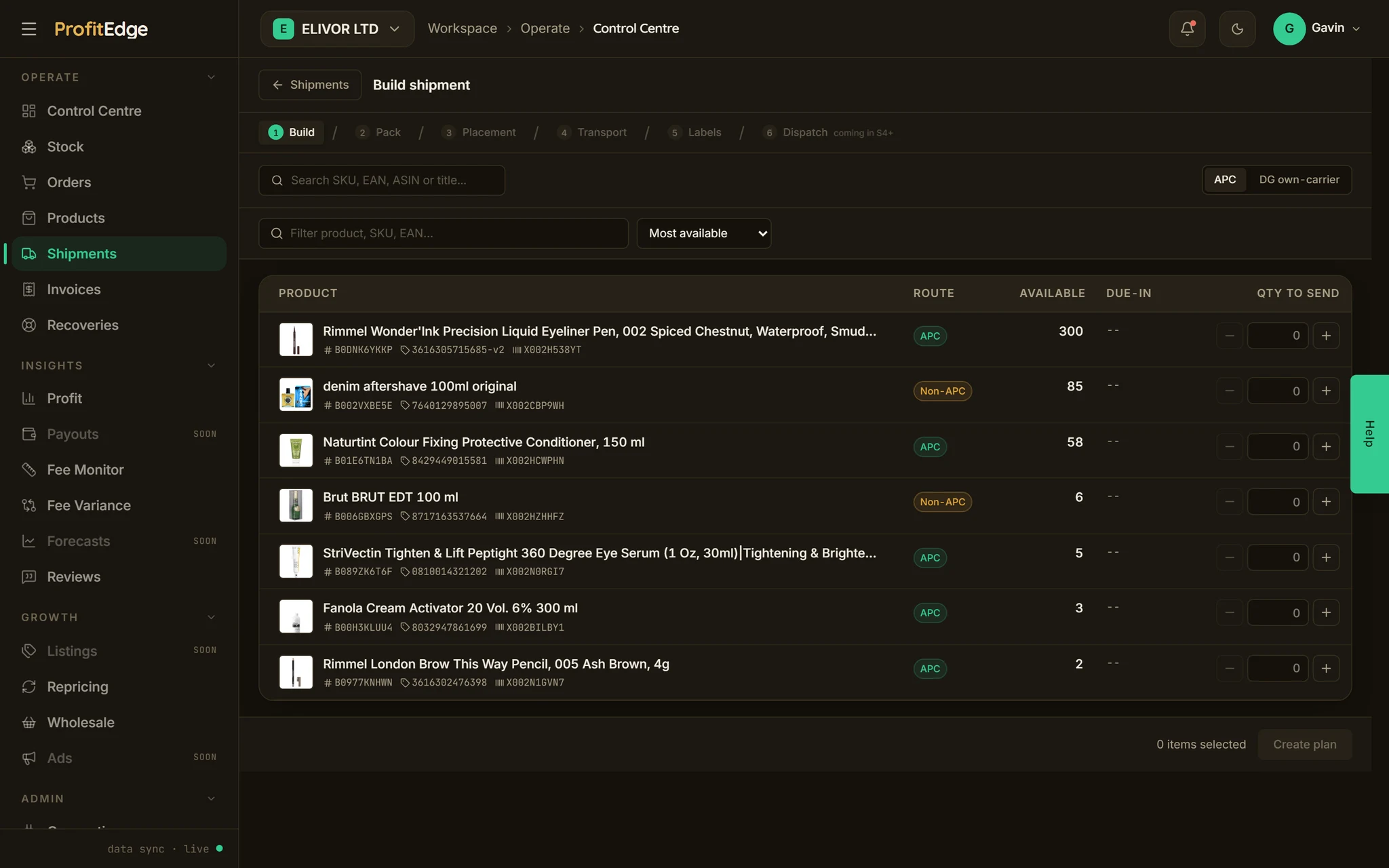Open the Most available sort dropdown

(703, 233)
